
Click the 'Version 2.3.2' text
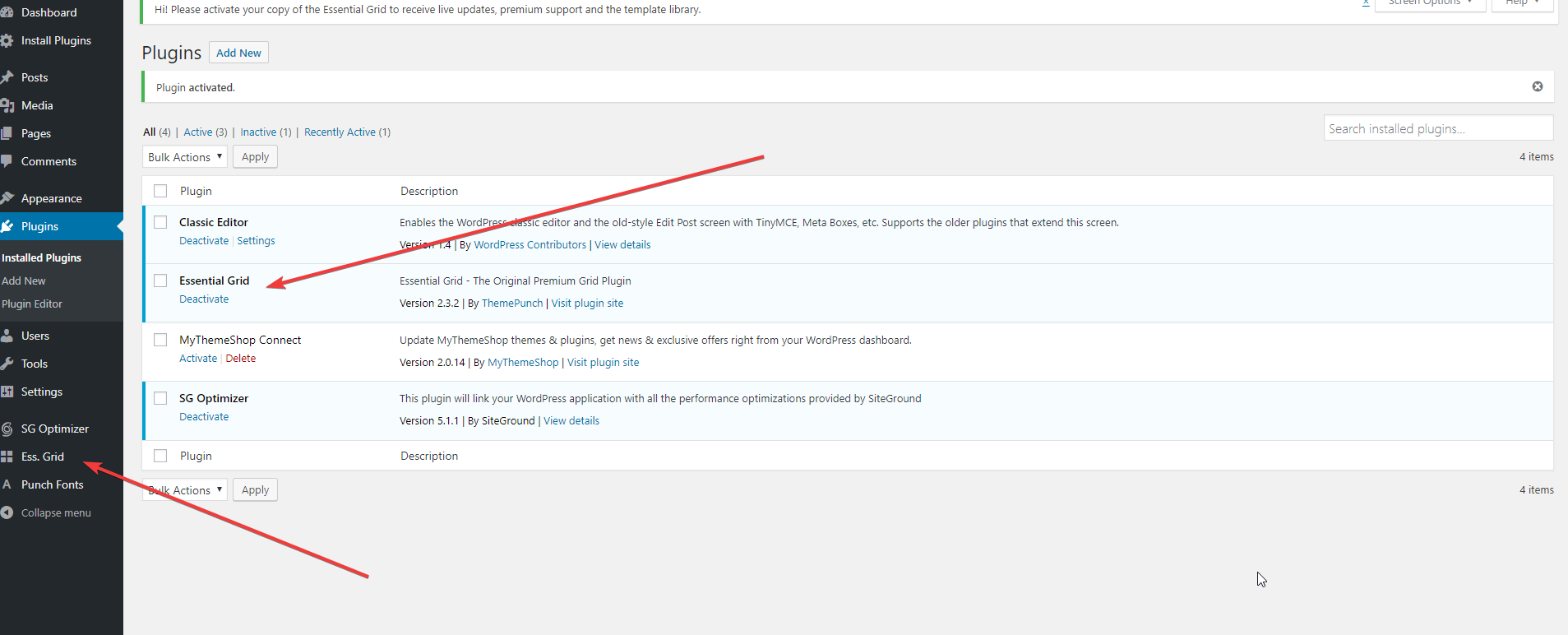429,304
